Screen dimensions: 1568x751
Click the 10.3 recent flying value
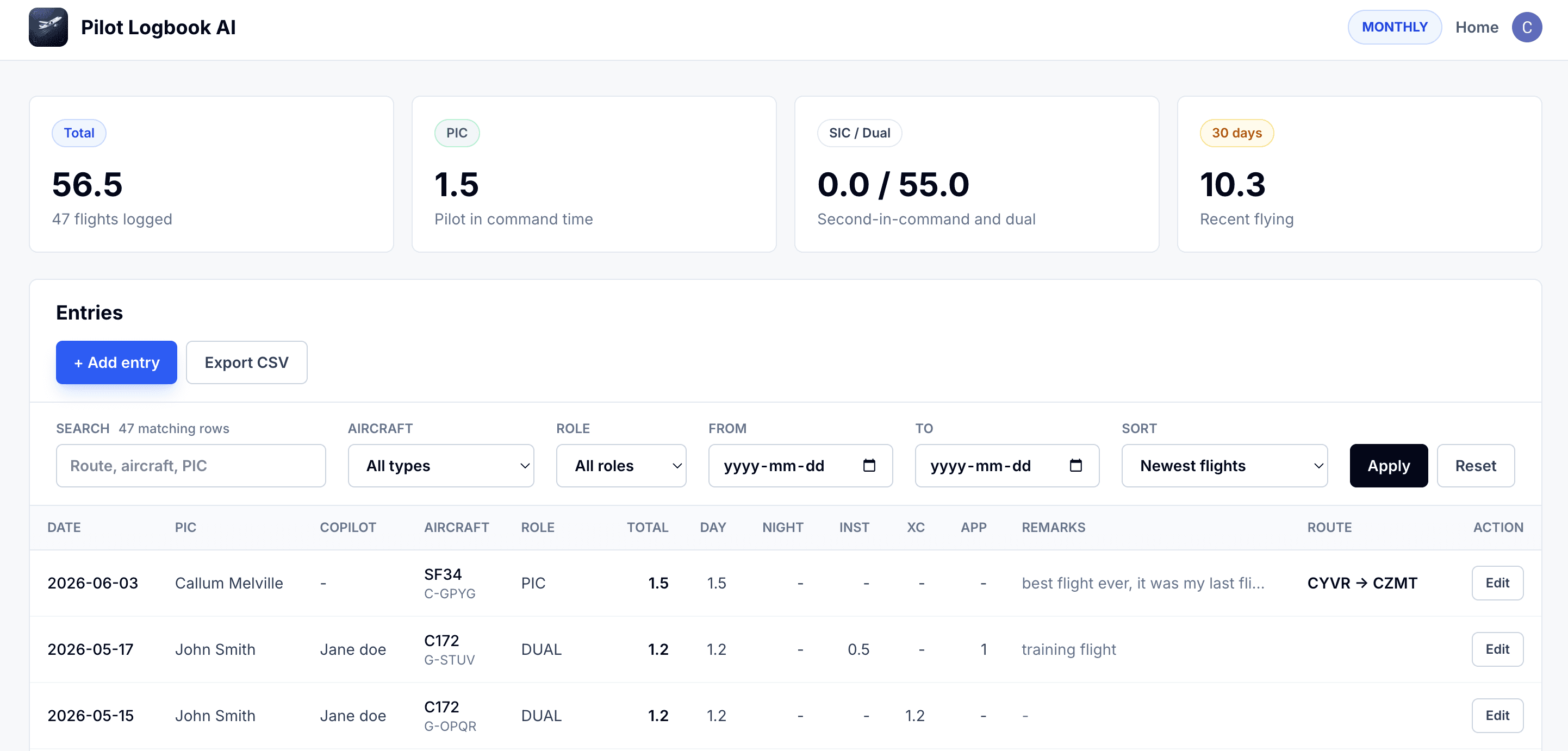[1233, 184]
